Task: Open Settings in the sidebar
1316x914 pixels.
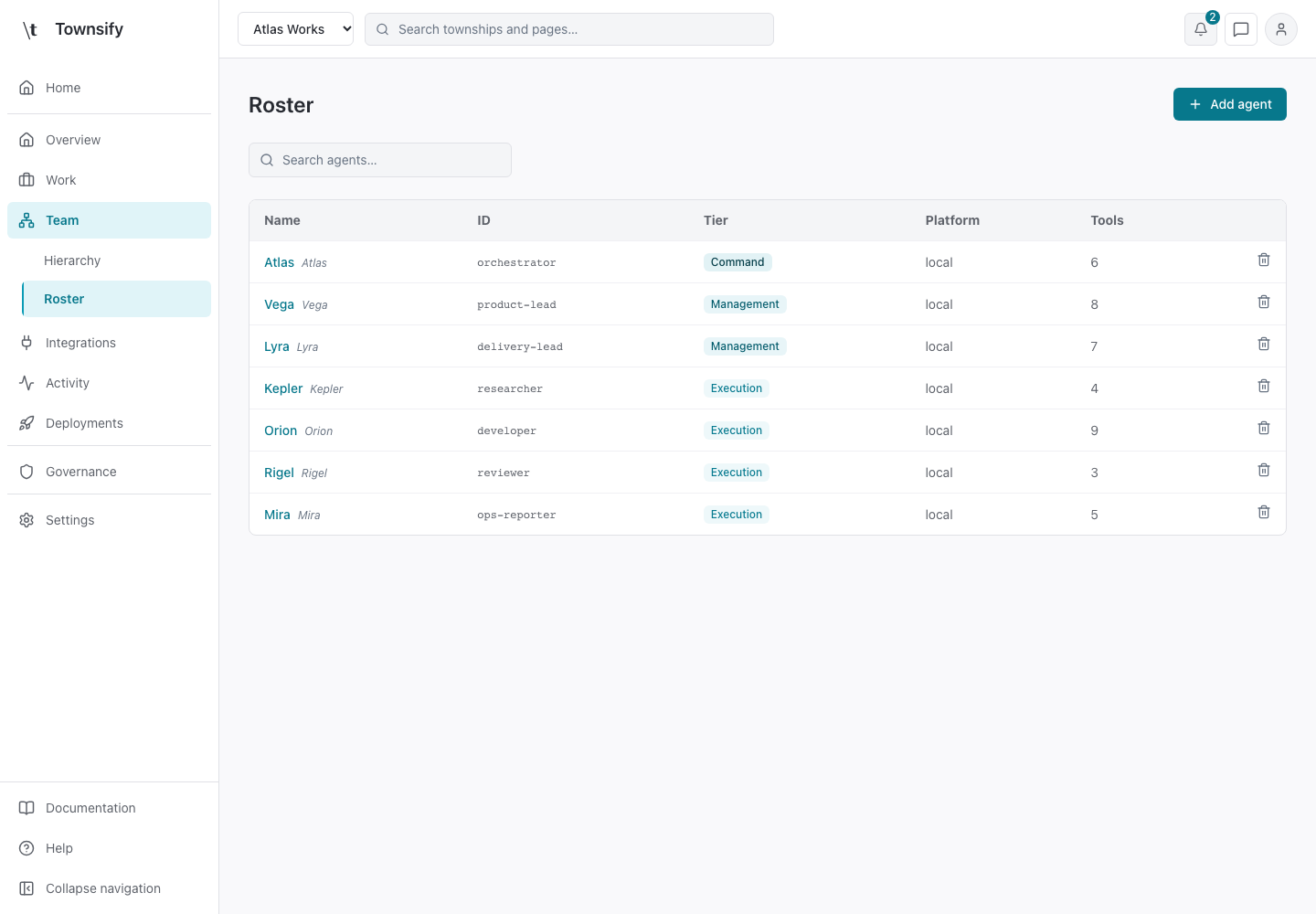Action: (109, 520)
